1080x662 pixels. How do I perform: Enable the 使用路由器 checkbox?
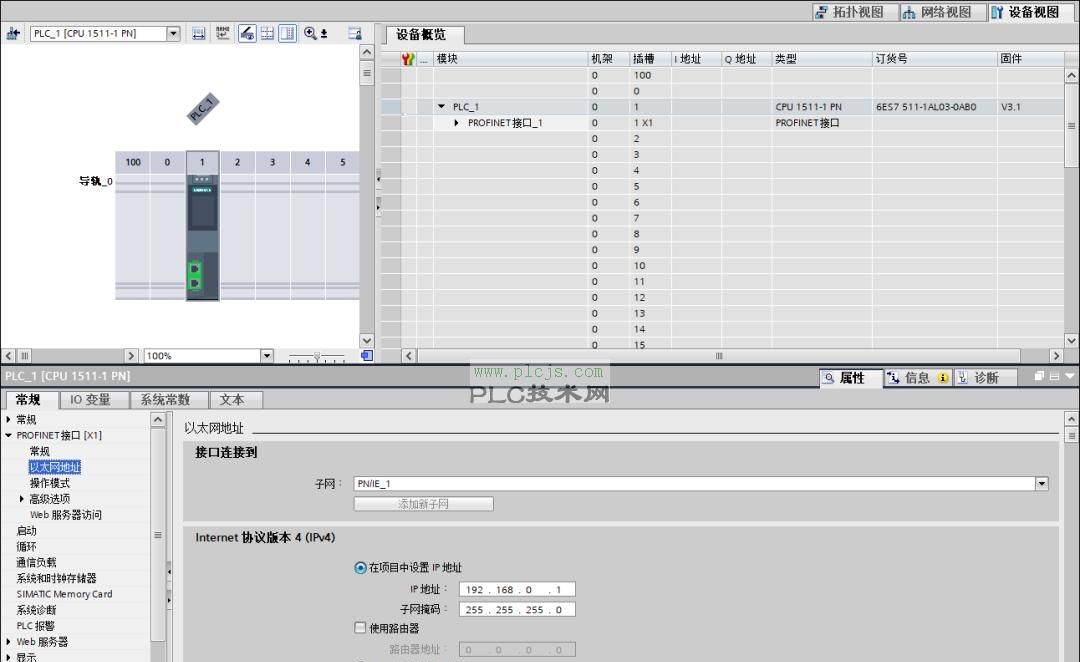pos(358,629)
